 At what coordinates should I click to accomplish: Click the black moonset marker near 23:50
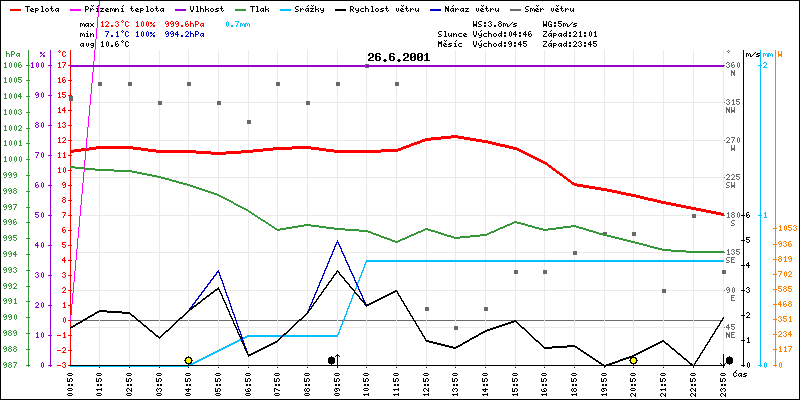[729, 360]
